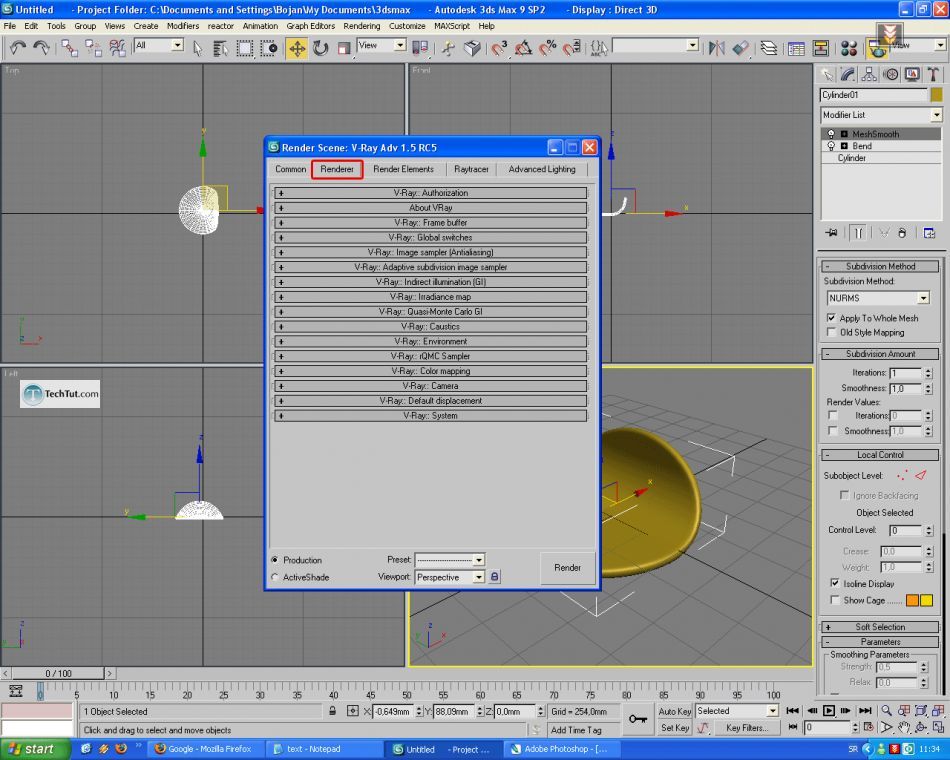The image size is (950, 760).
Task: Open Subdivision Method NURMS dropdown
Action: pyautogui.click(x=923, y=298)
